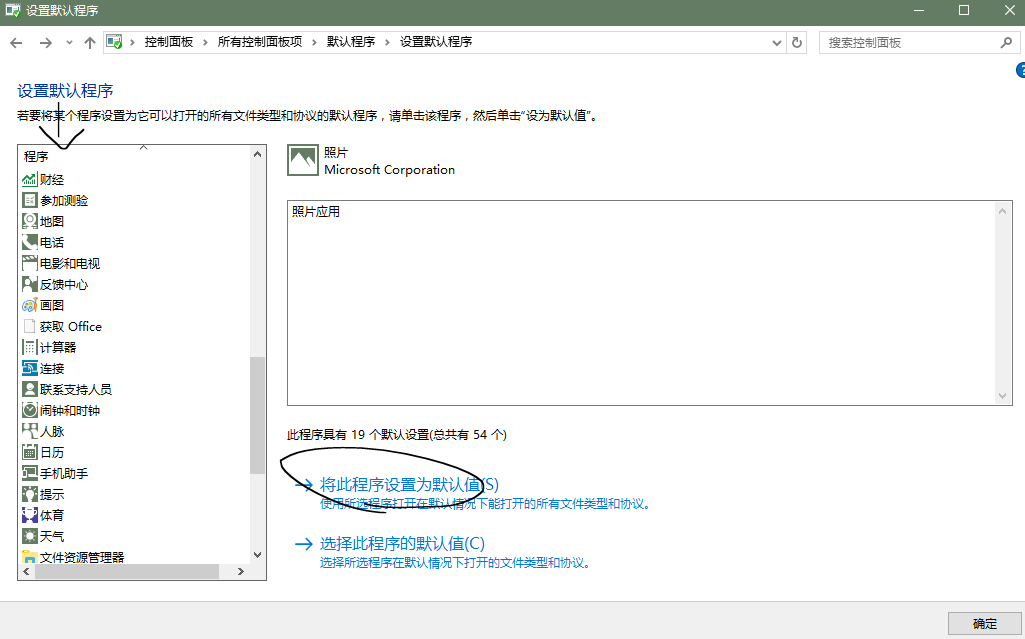This screenshot has height=639, width=1025.
Task: Choose the 电话 phone icon
Action: coord(29,242)
